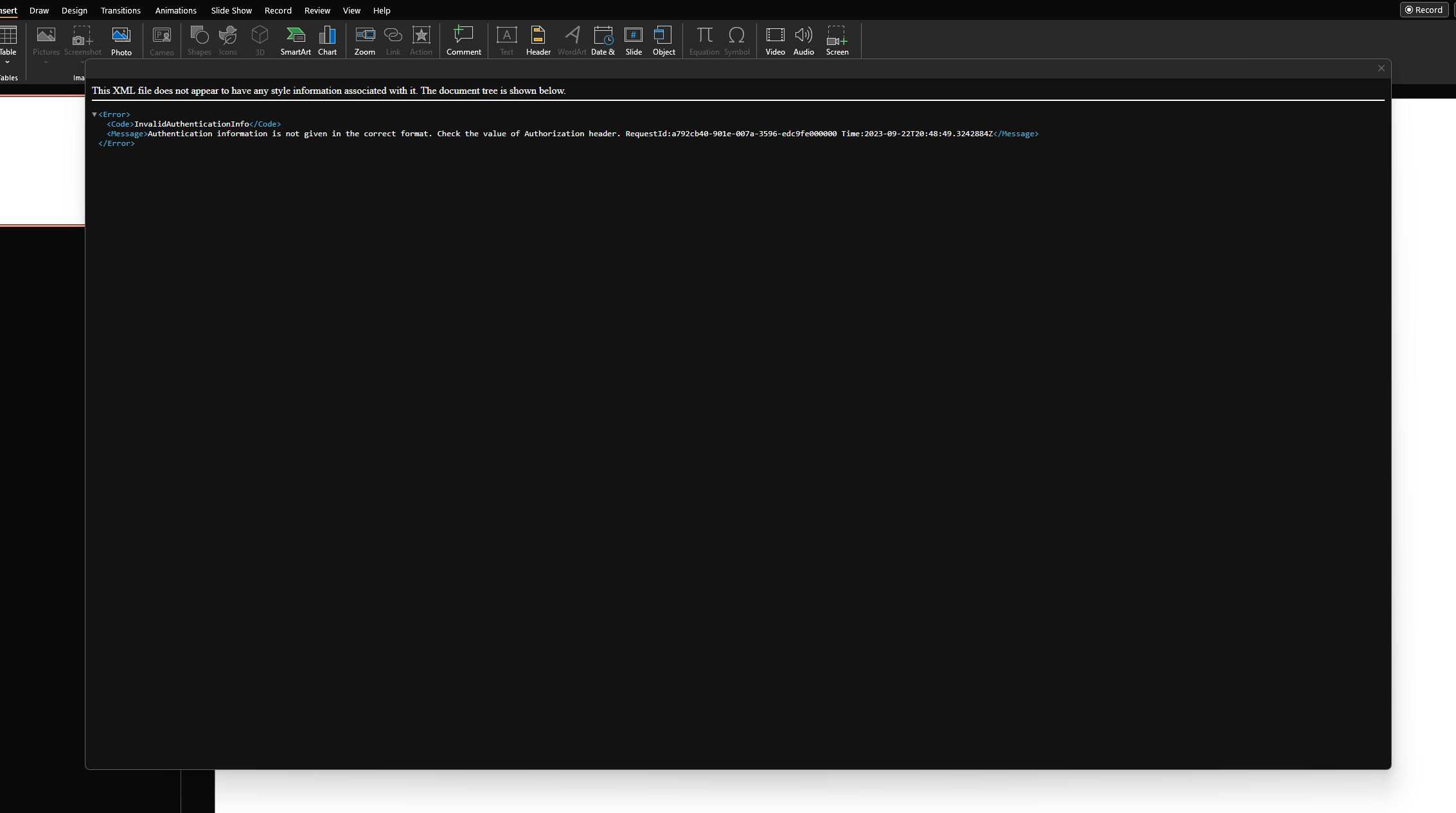Insert Video from the ribbon

pyautogui.click(x=775, y=40)
